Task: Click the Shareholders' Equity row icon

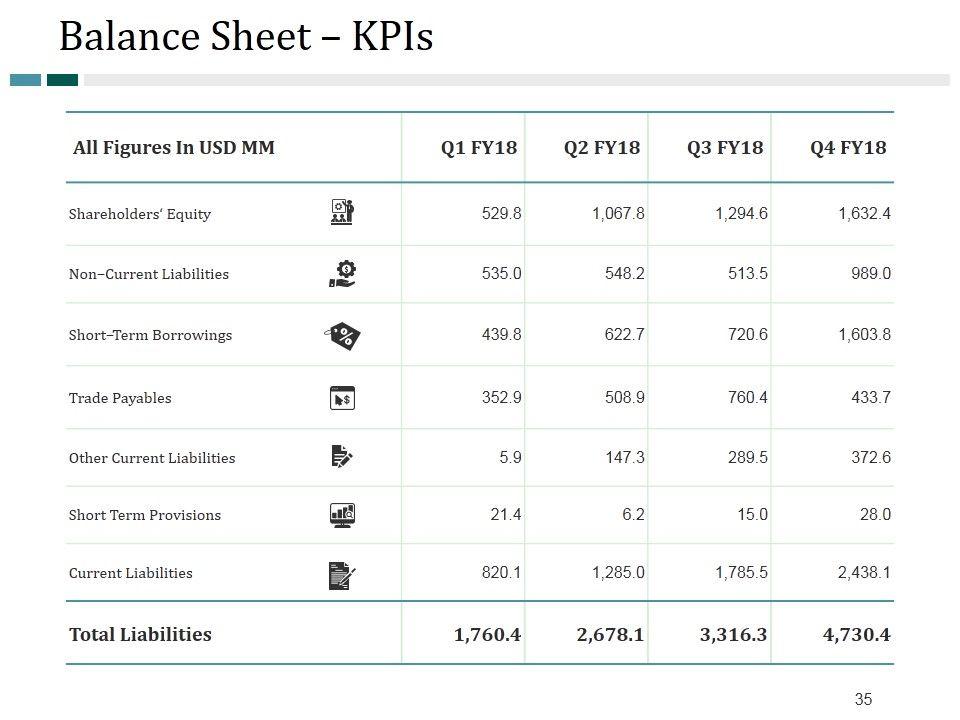Action: 343,213
